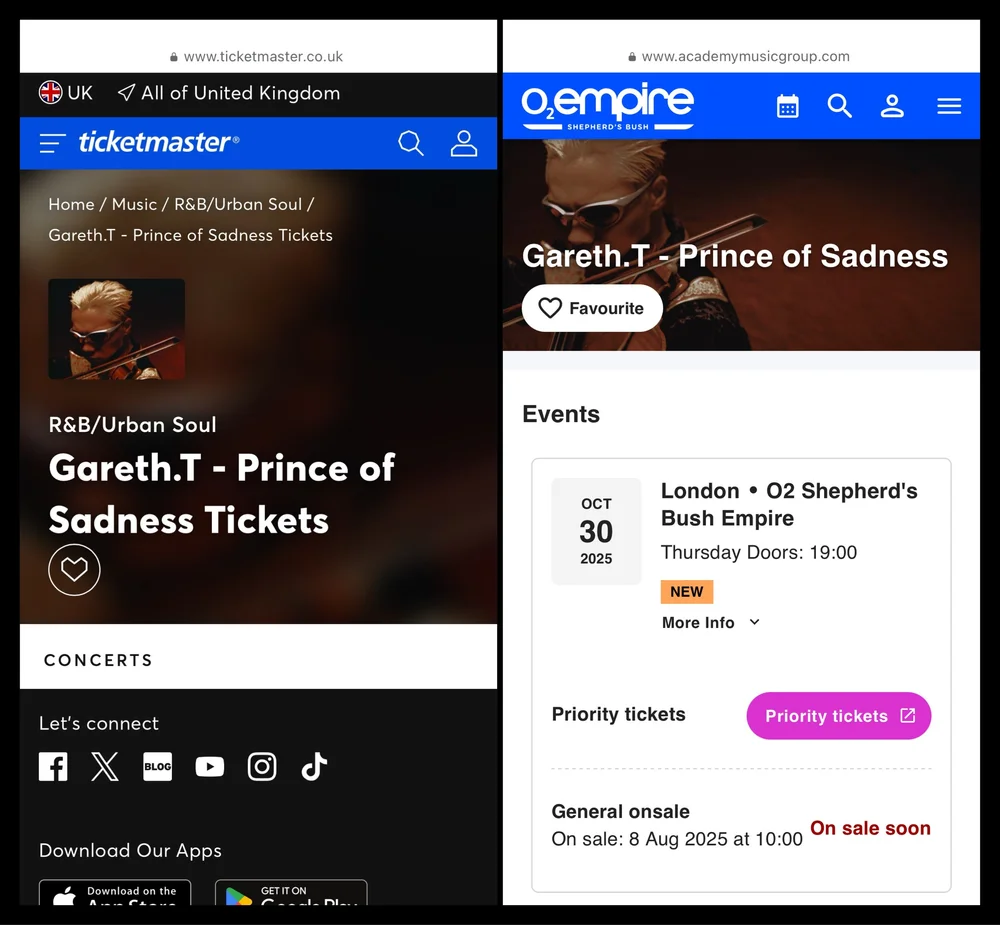Click the Events heading
Screen dimensions: 1000x925
click(x=561, y=414)
